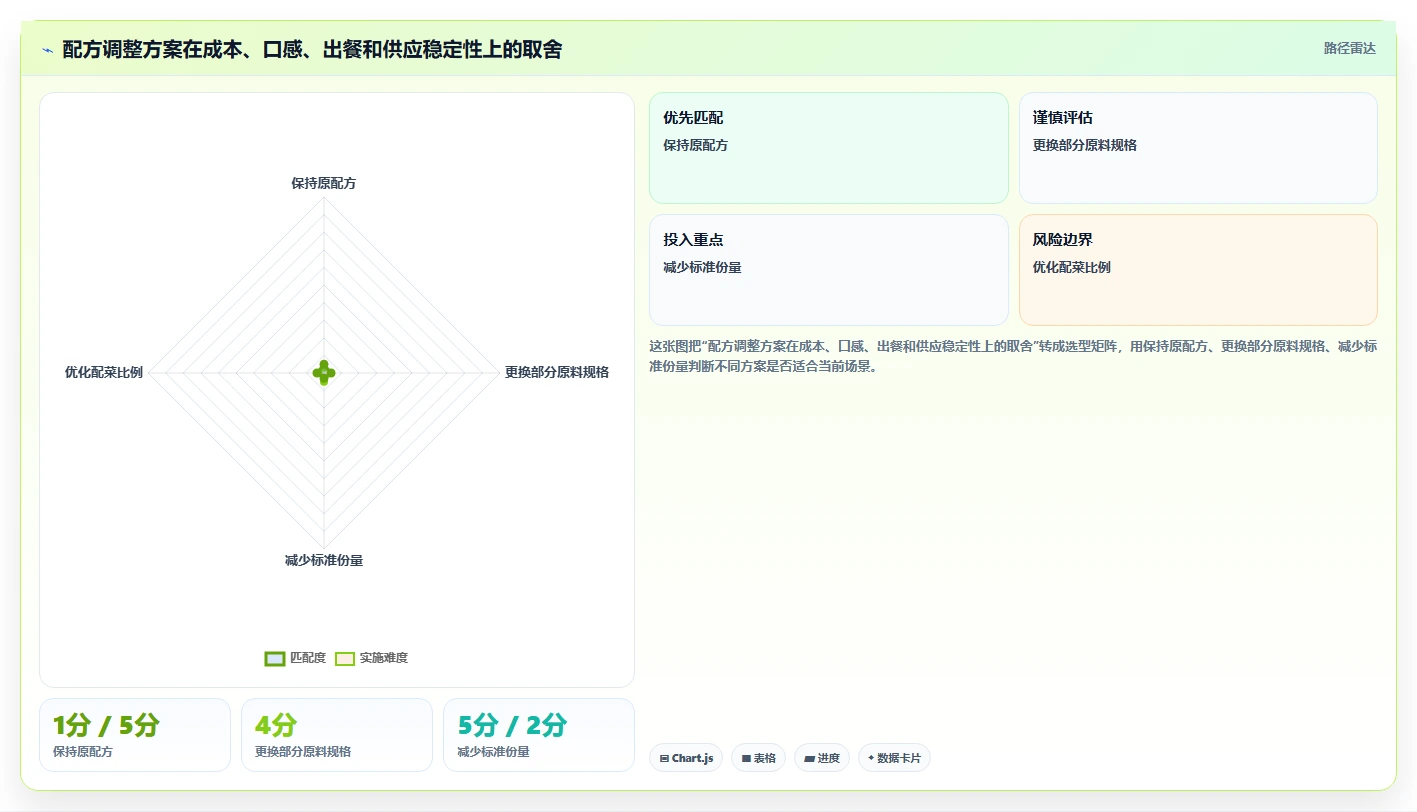Click the green data points at radar center
Image resolution: width=1417 pixels, height=812 pixels.
(x=324, y=372)
